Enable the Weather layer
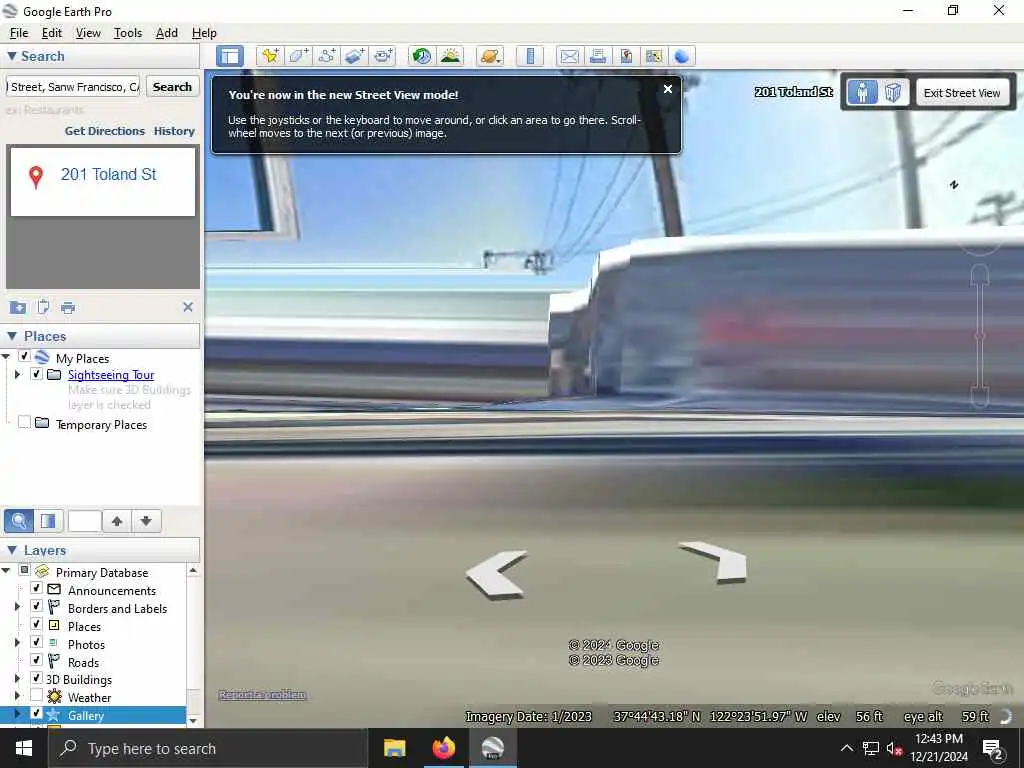This screenshot has width=1024, height=768. click(x=37, y=696)
